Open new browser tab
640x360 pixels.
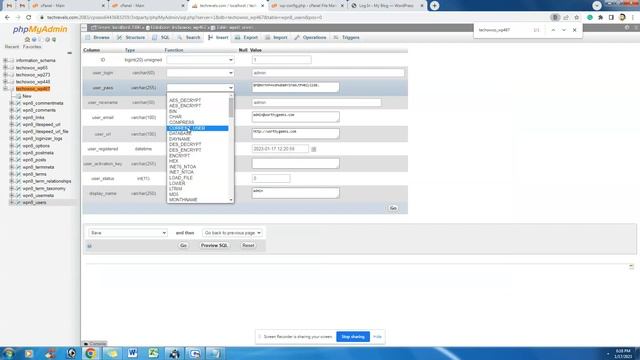click(434, 6)
